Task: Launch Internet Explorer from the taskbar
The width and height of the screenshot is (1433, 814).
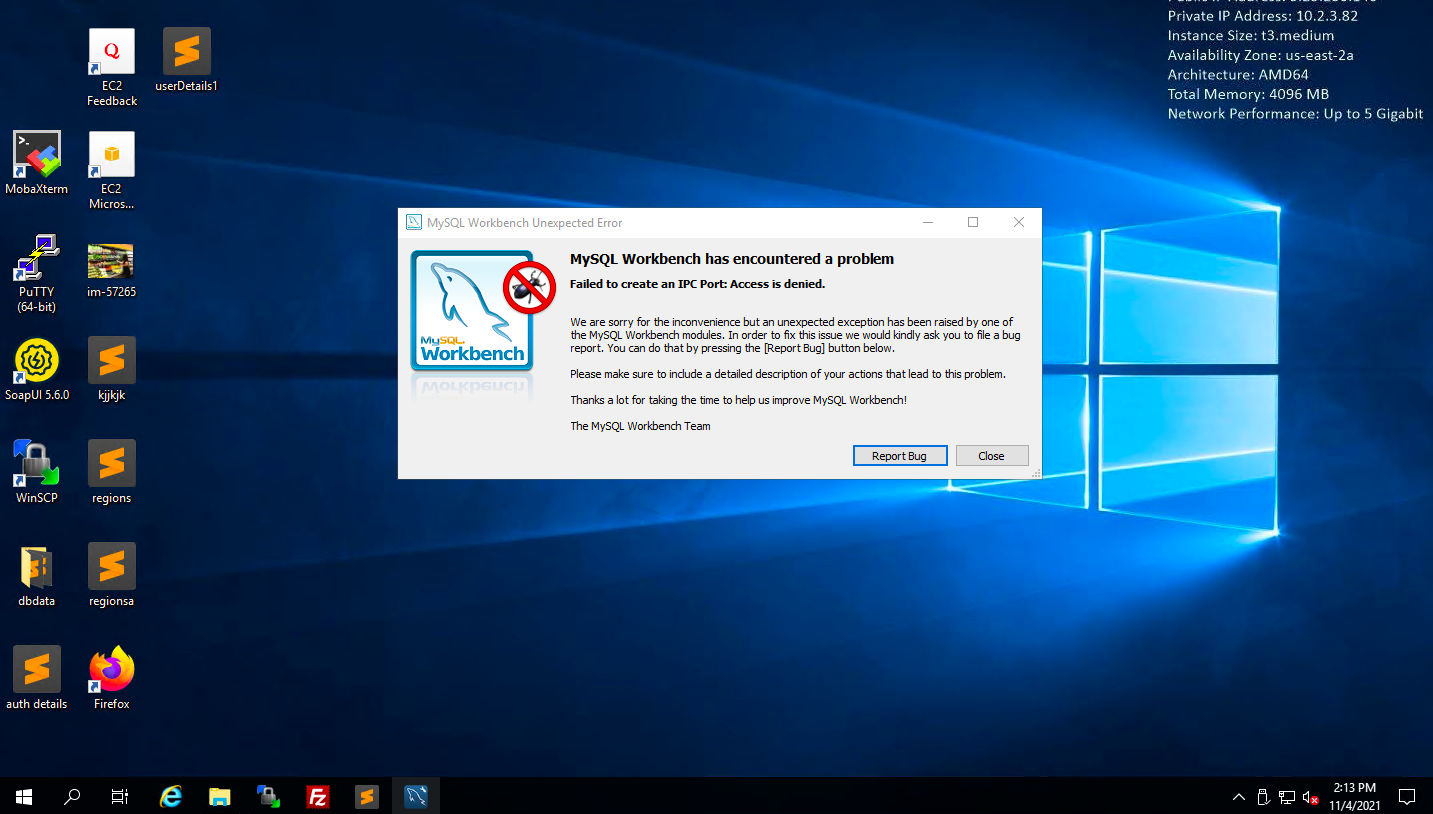Action: pyautogui.click(x=171, y=796)
